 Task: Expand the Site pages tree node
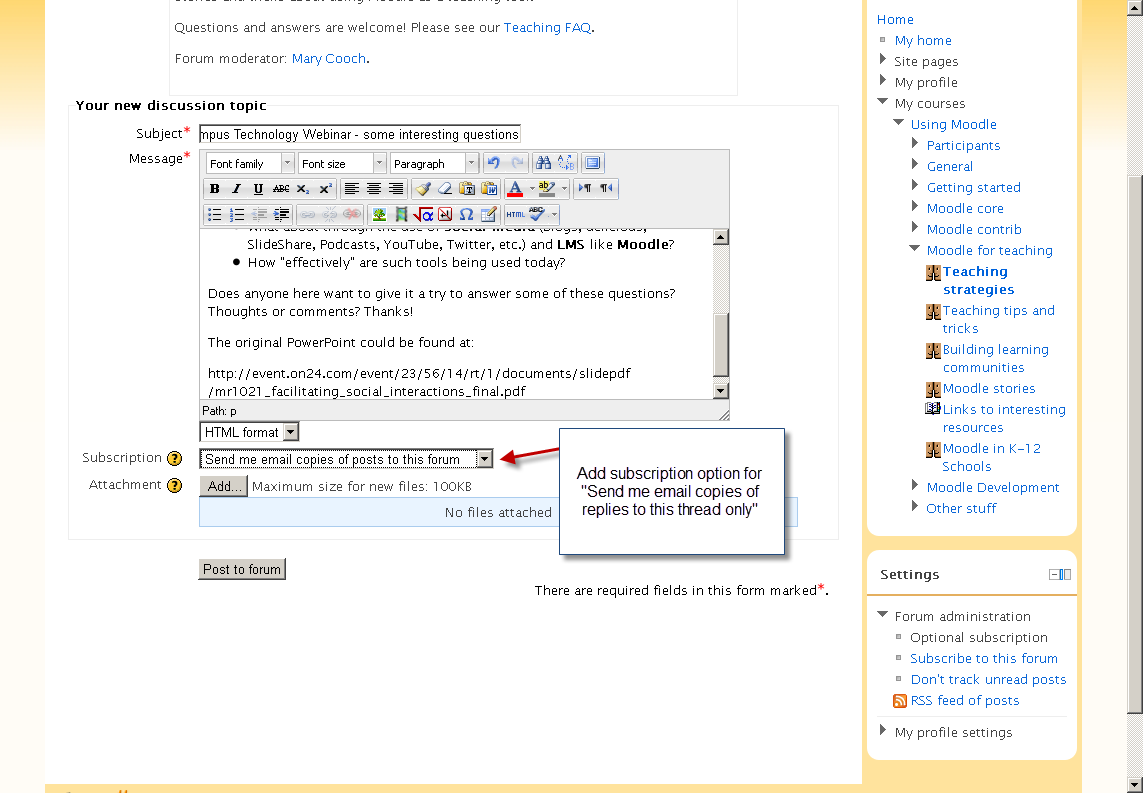point(883,60)
